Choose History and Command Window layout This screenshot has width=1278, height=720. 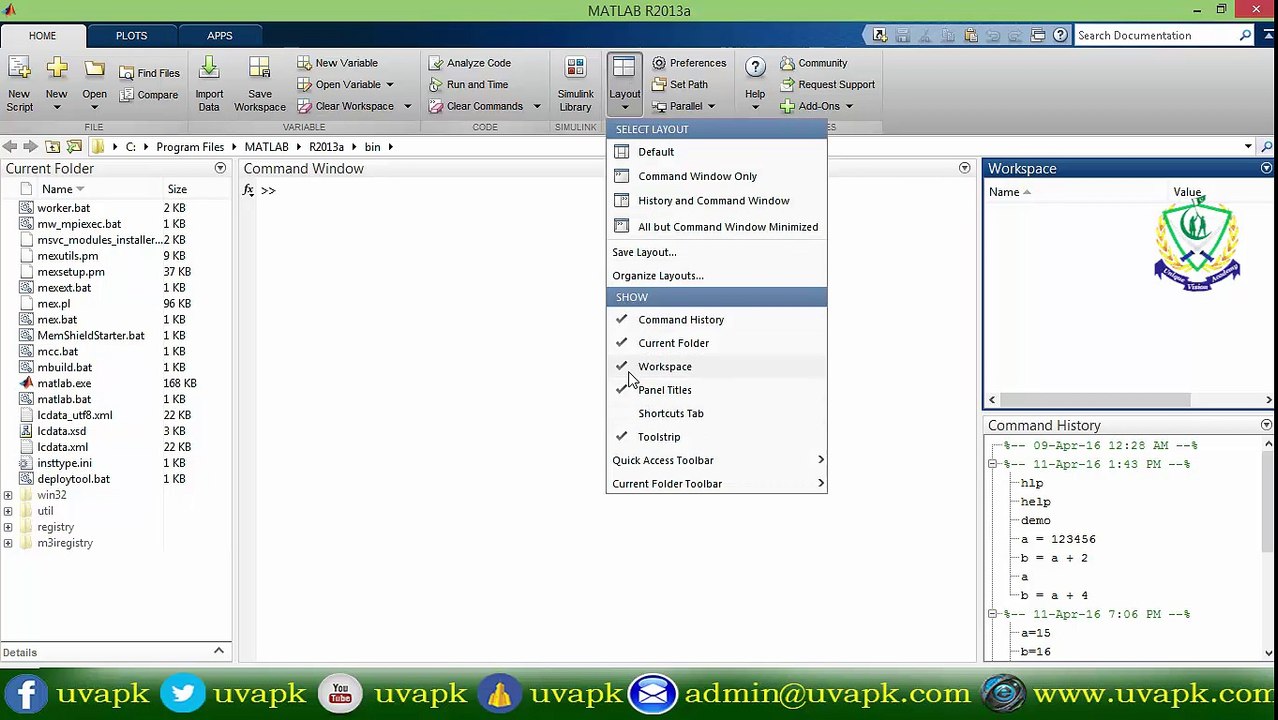716,201
